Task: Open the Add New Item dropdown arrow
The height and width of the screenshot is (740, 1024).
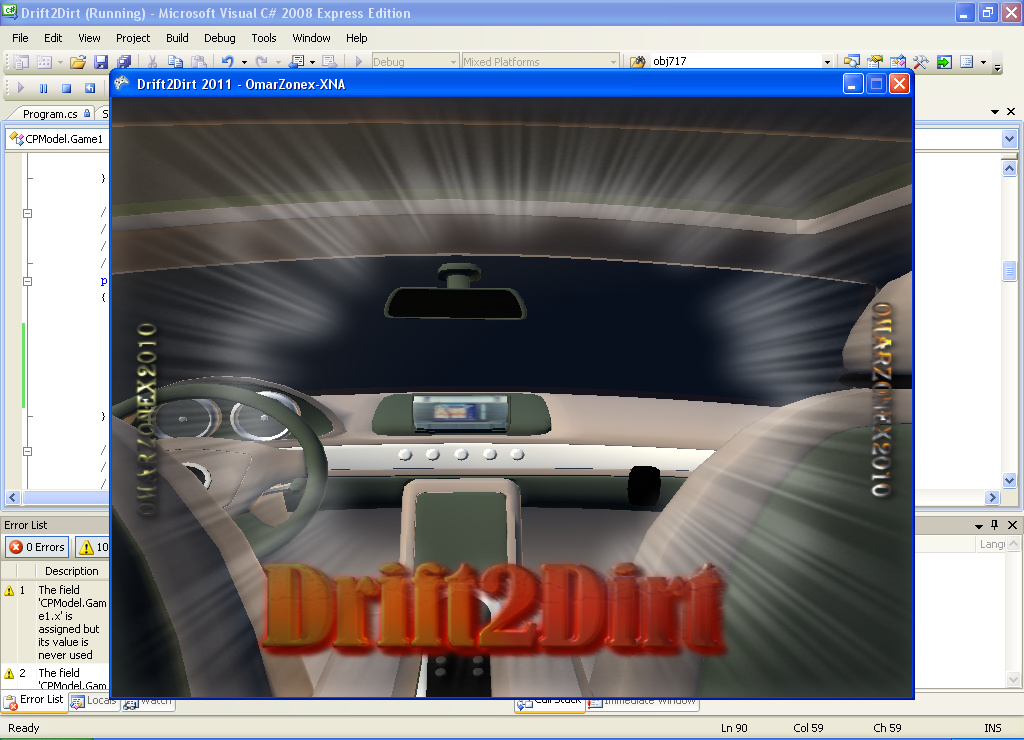Action: (x=60, y=62)
